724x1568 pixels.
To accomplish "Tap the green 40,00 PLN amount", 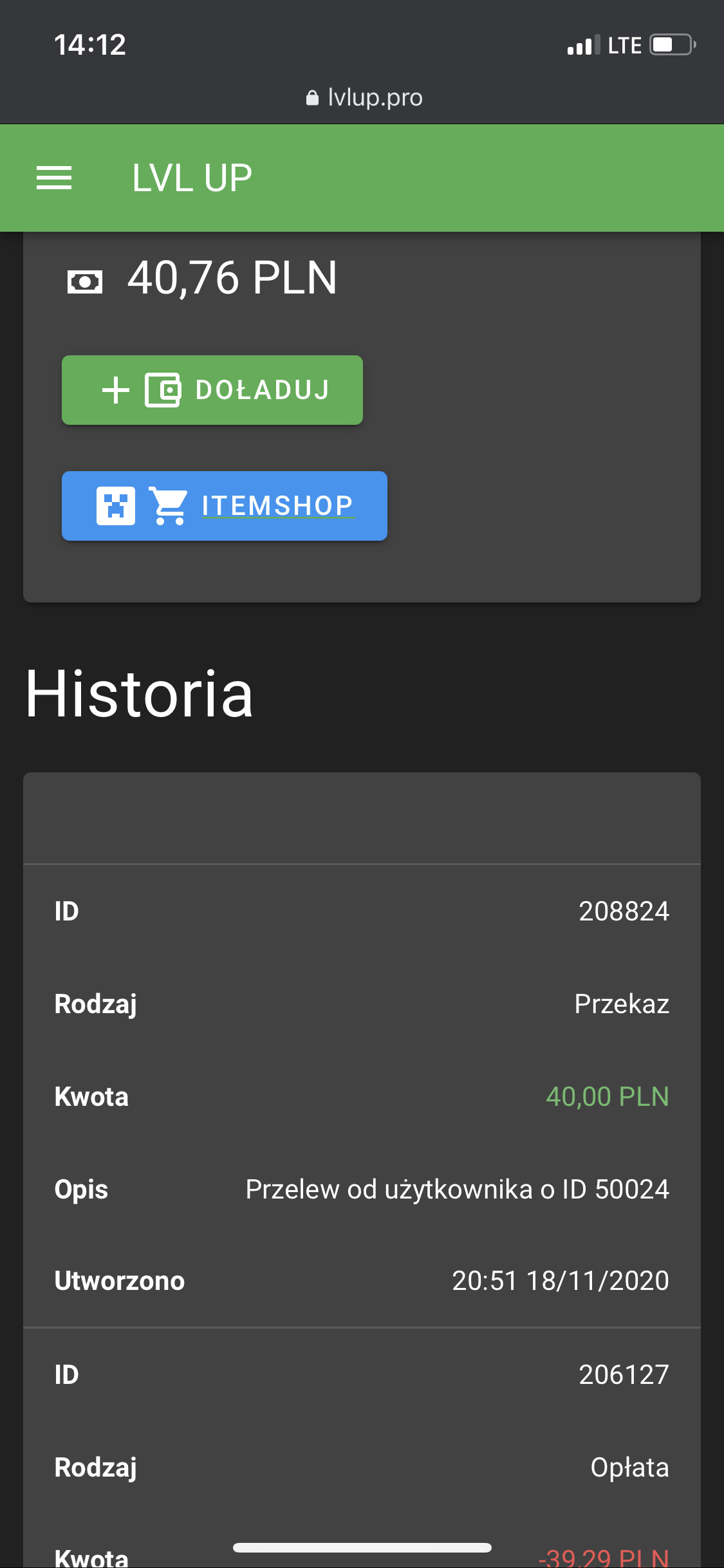I will (x=607, y=1097).
